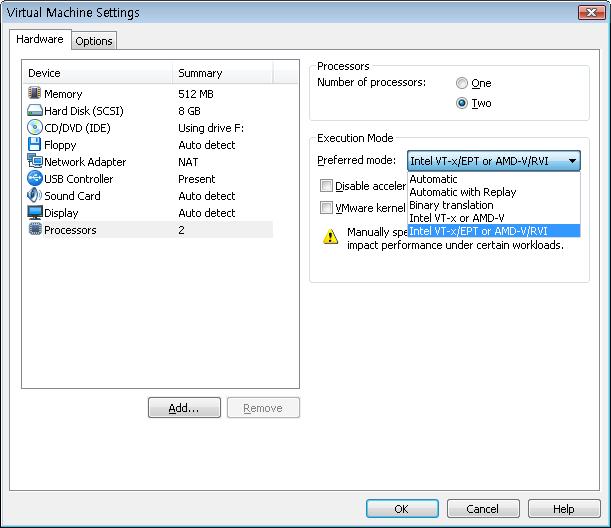The width and height of the screenshot is (611, 528).
Task: Select the Floppy disk icon
Action: [34, 145]
